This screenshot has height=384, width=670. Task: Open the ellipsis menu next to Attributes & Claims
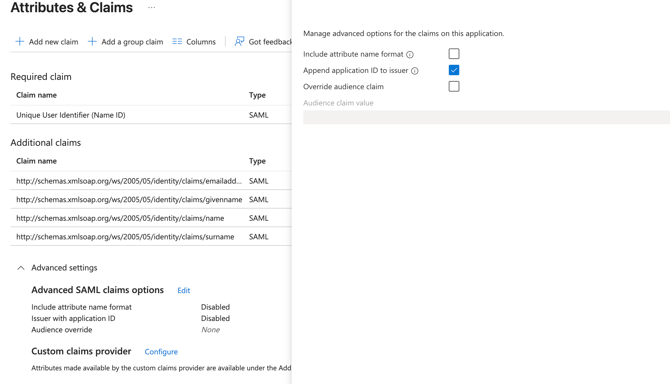[x=152, y=8]
